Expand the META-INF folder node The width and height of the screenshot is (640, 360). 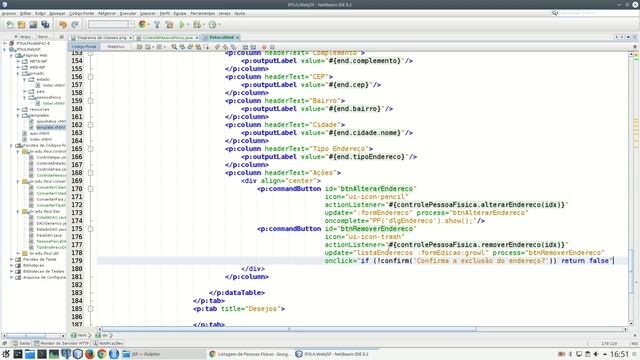coord(18,61)
